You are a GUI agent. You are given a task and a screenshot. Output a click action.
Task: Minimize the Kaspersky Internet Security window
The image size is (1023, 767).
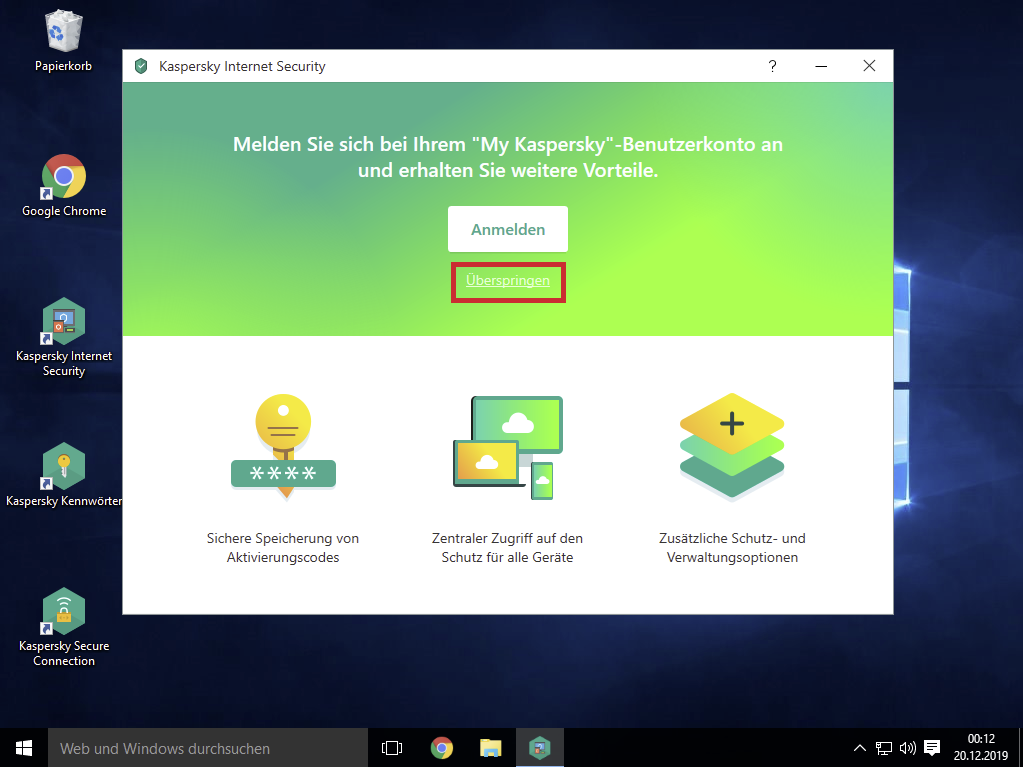(821, 66)
